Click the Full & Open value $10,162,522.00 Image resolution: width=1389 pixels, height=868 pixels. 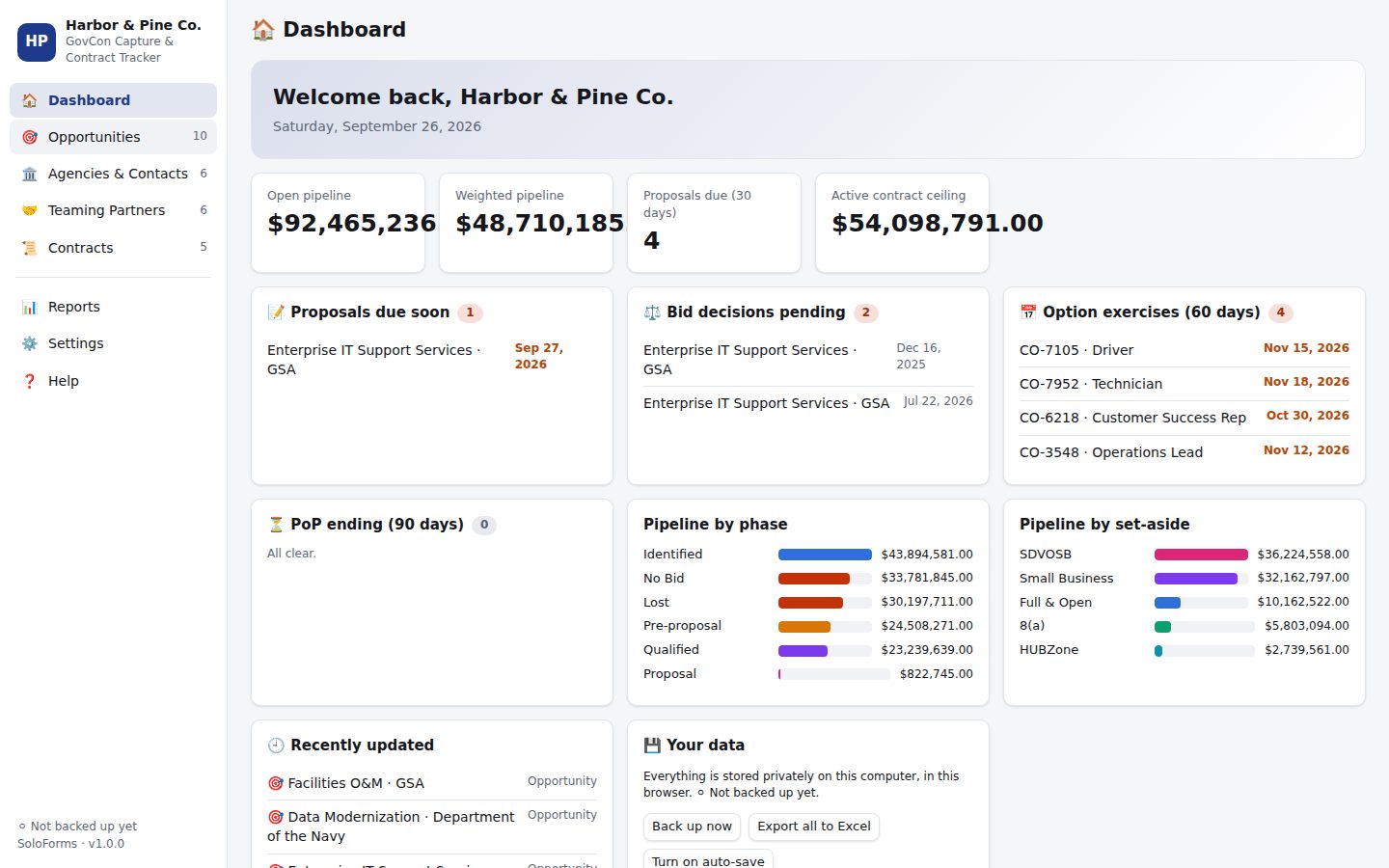click(1303, 602)
